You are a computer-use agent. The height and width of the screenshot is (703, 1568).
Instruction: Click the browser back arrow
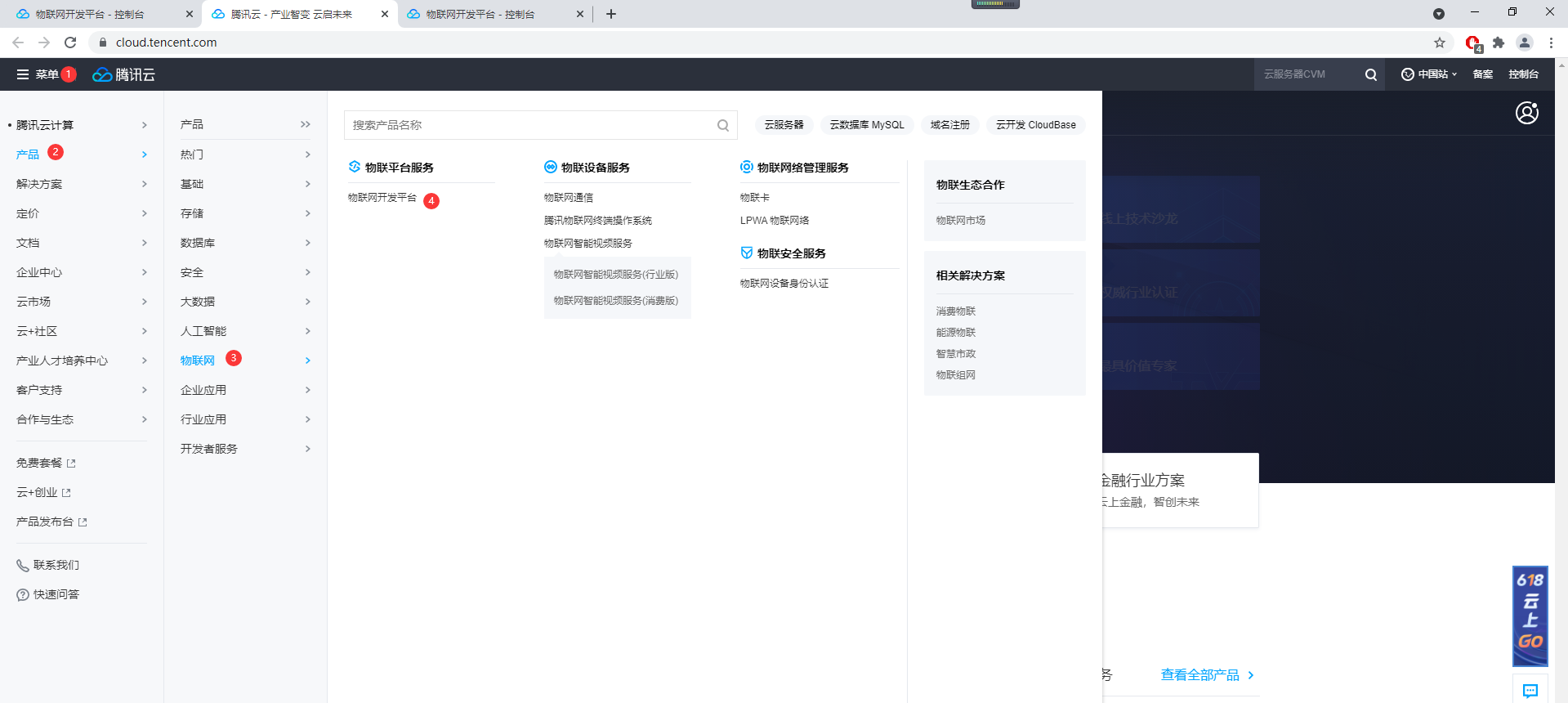click(18, 43)
